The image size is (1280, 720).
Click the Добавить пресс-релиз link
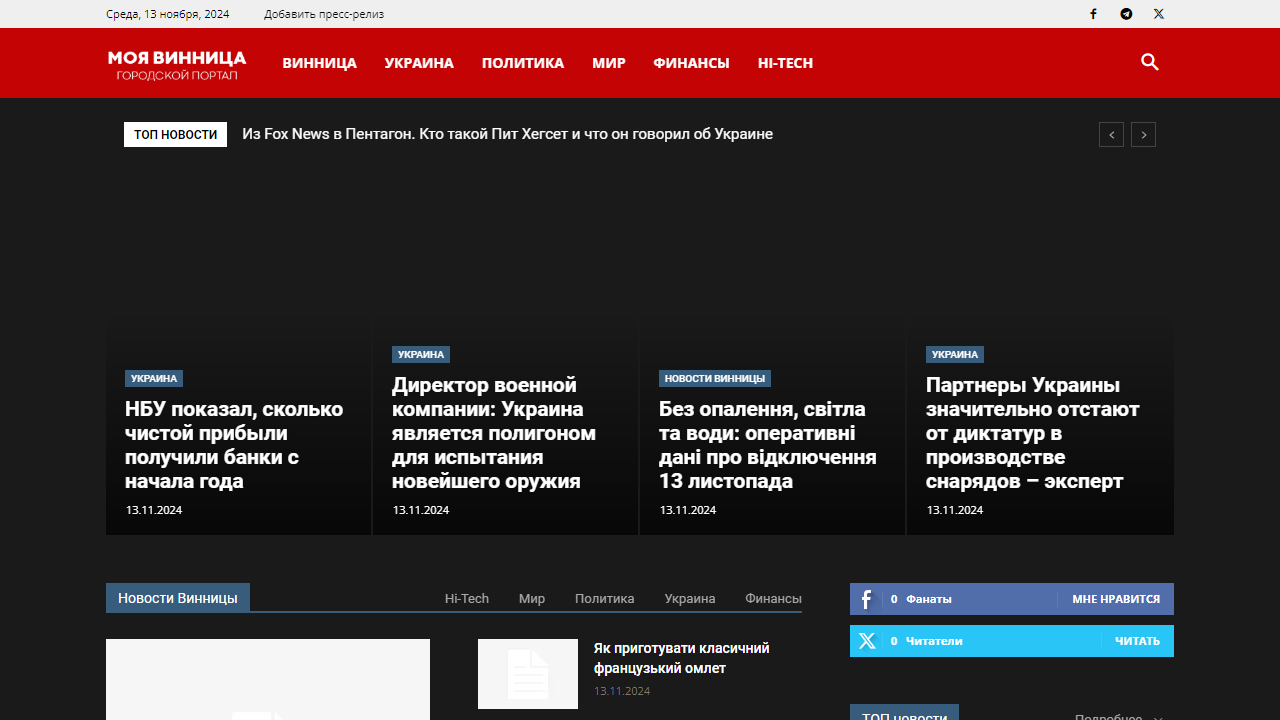point(324,14)
